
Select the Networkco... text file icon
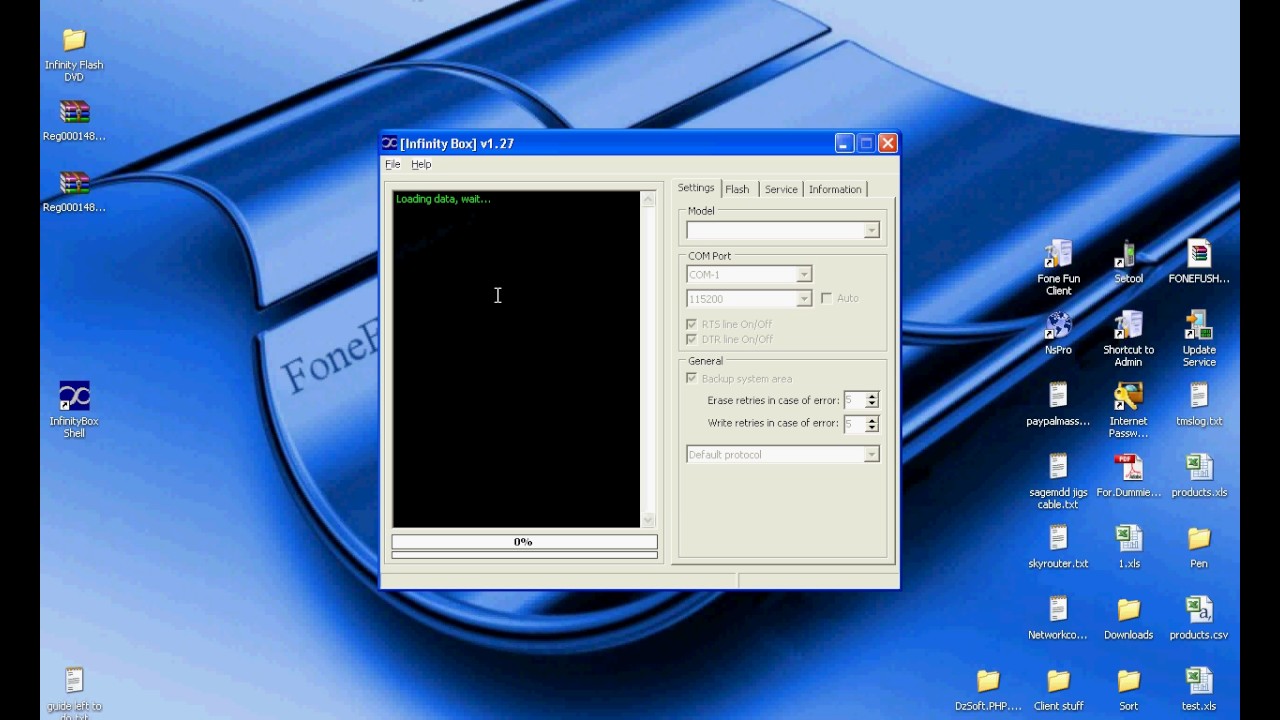click(x=1058, y=610)
